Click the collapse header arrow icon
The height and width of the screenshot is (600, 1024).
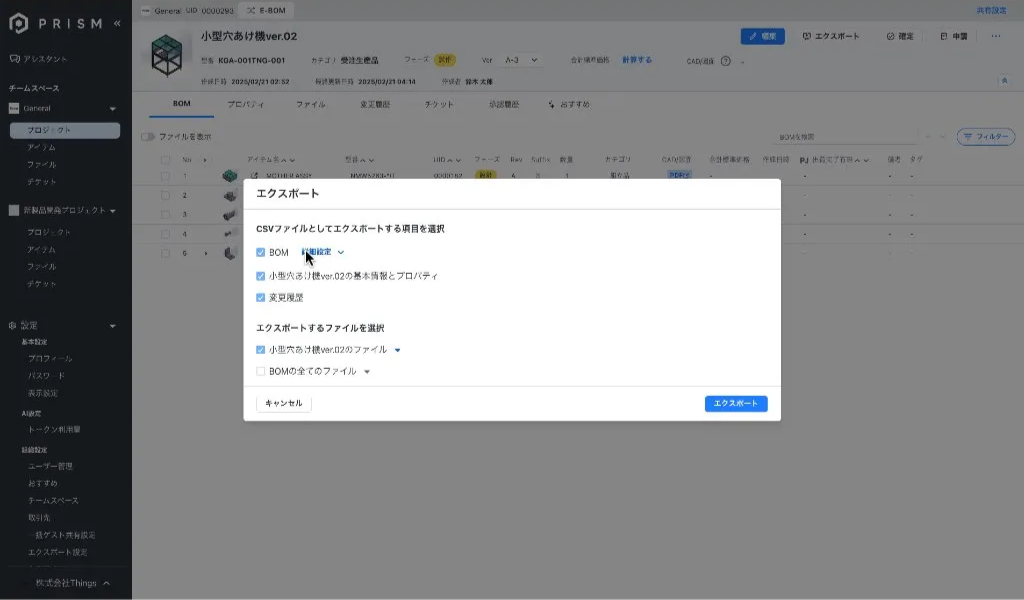point(1003,81)
